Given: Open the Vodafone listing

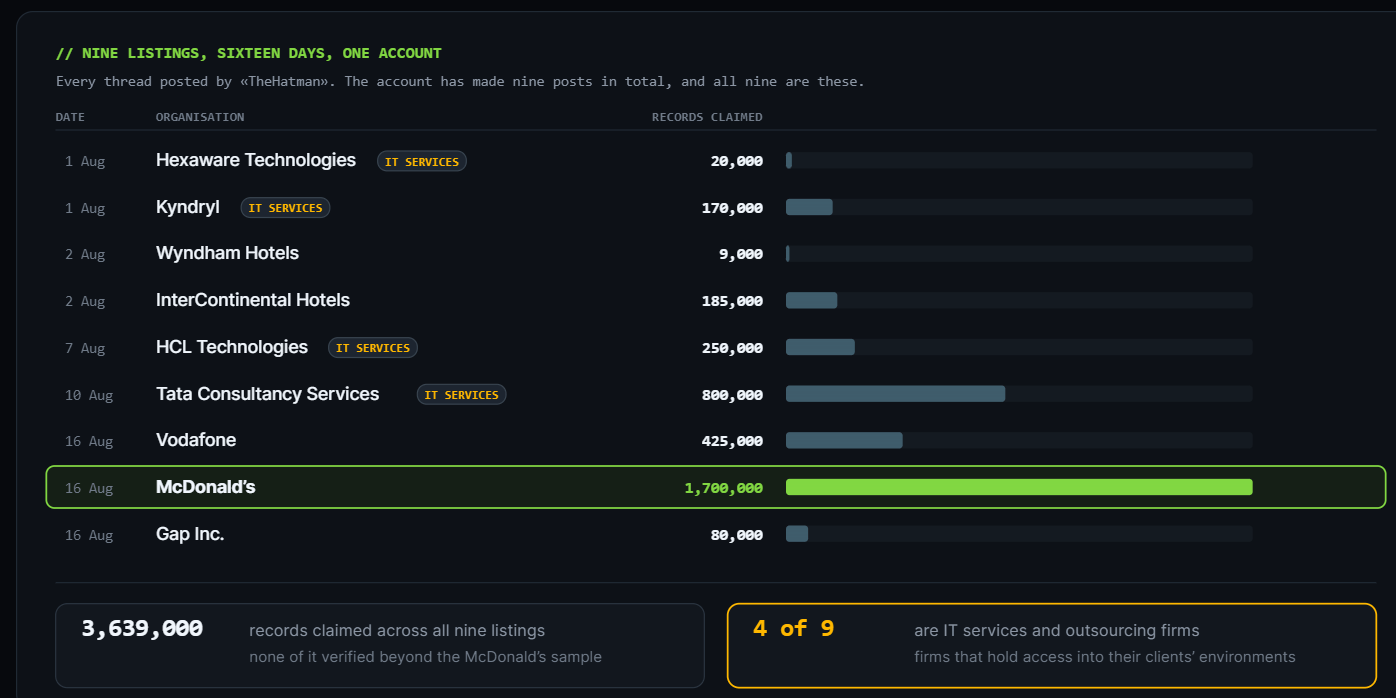Looking at the screenshot, I should (716, 440).
